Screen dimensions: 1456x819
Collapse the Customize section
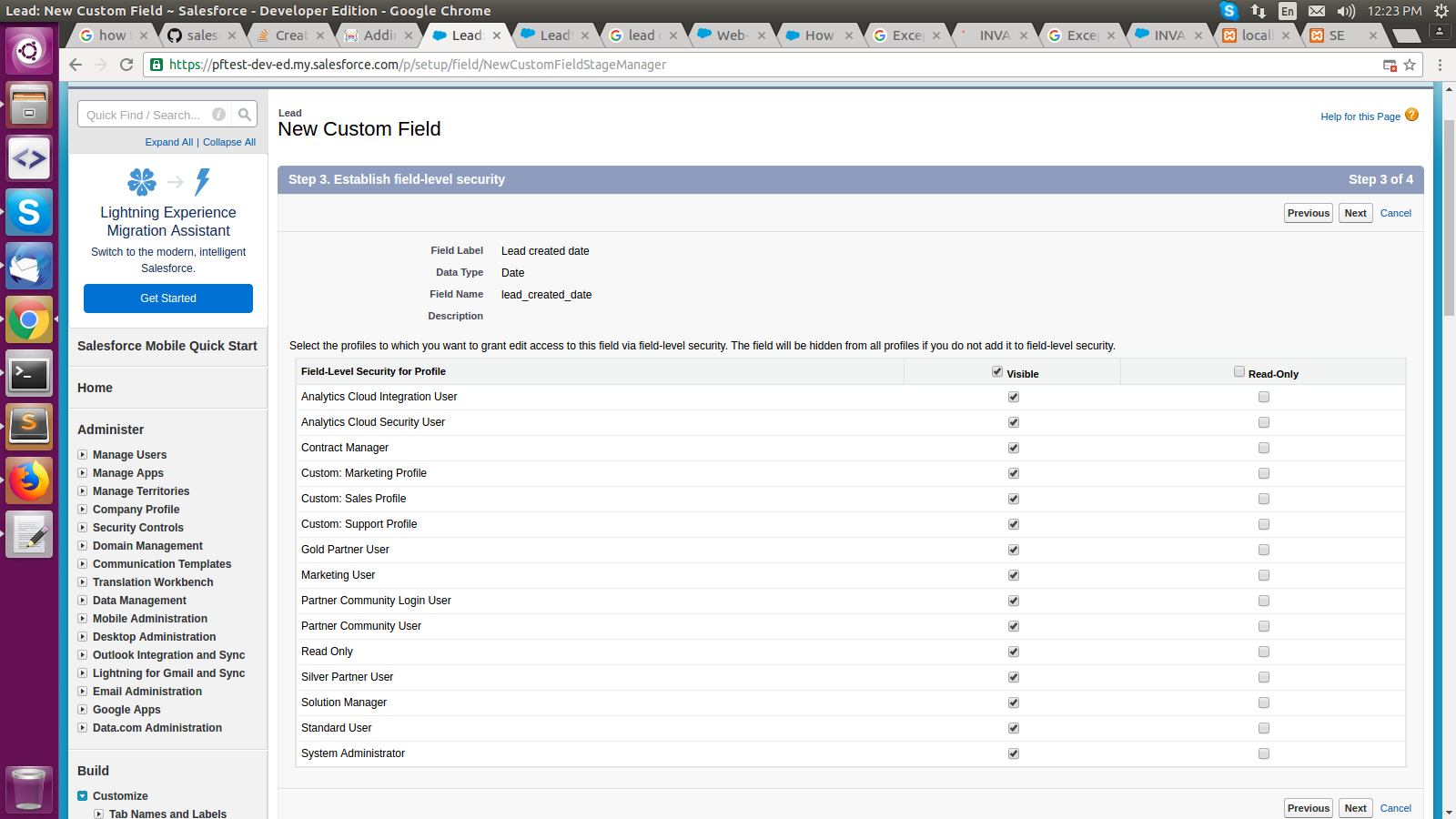(x=83, y=796)
